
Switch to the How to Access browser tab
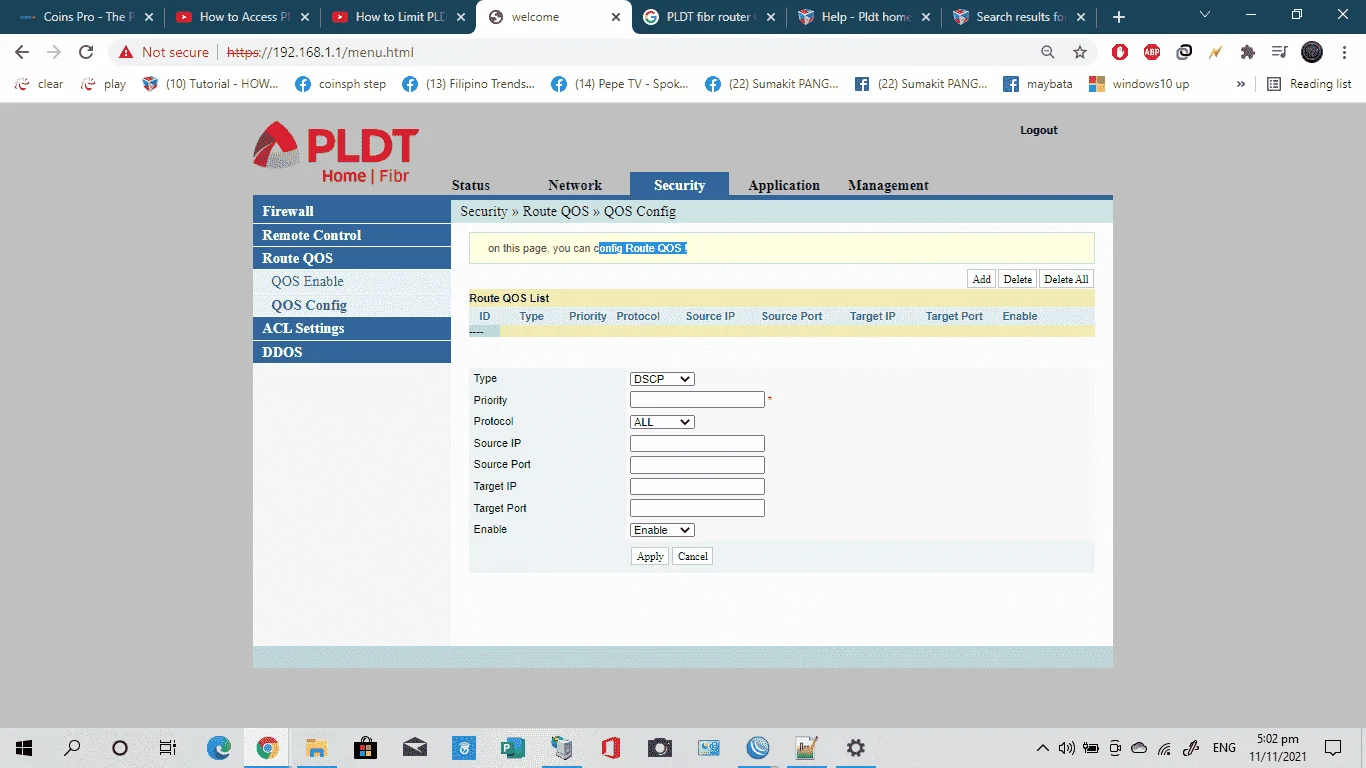240,17
